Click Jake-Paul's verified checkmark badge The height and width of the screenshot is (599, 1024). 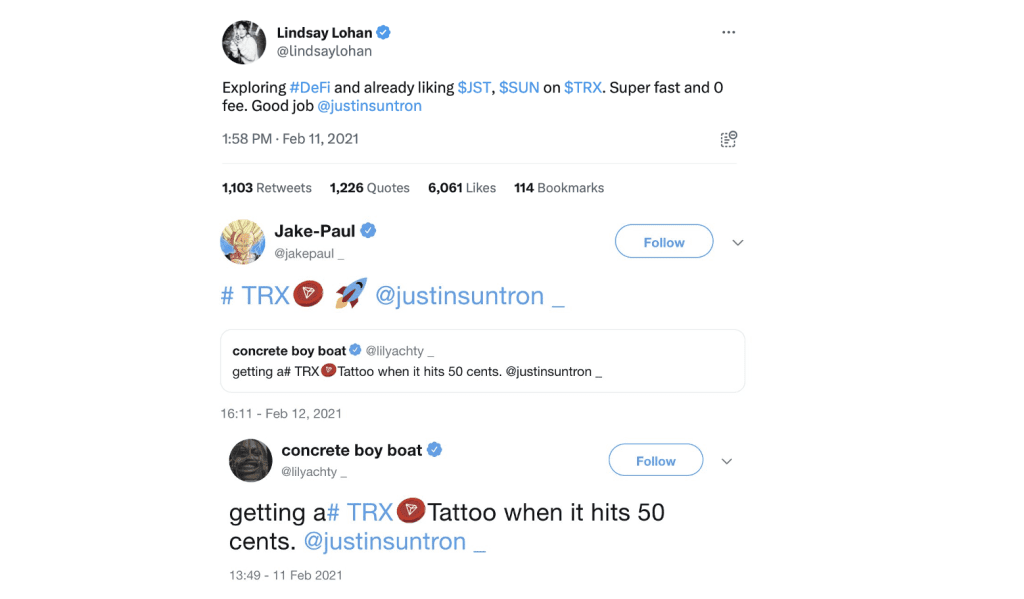point(368,231)
